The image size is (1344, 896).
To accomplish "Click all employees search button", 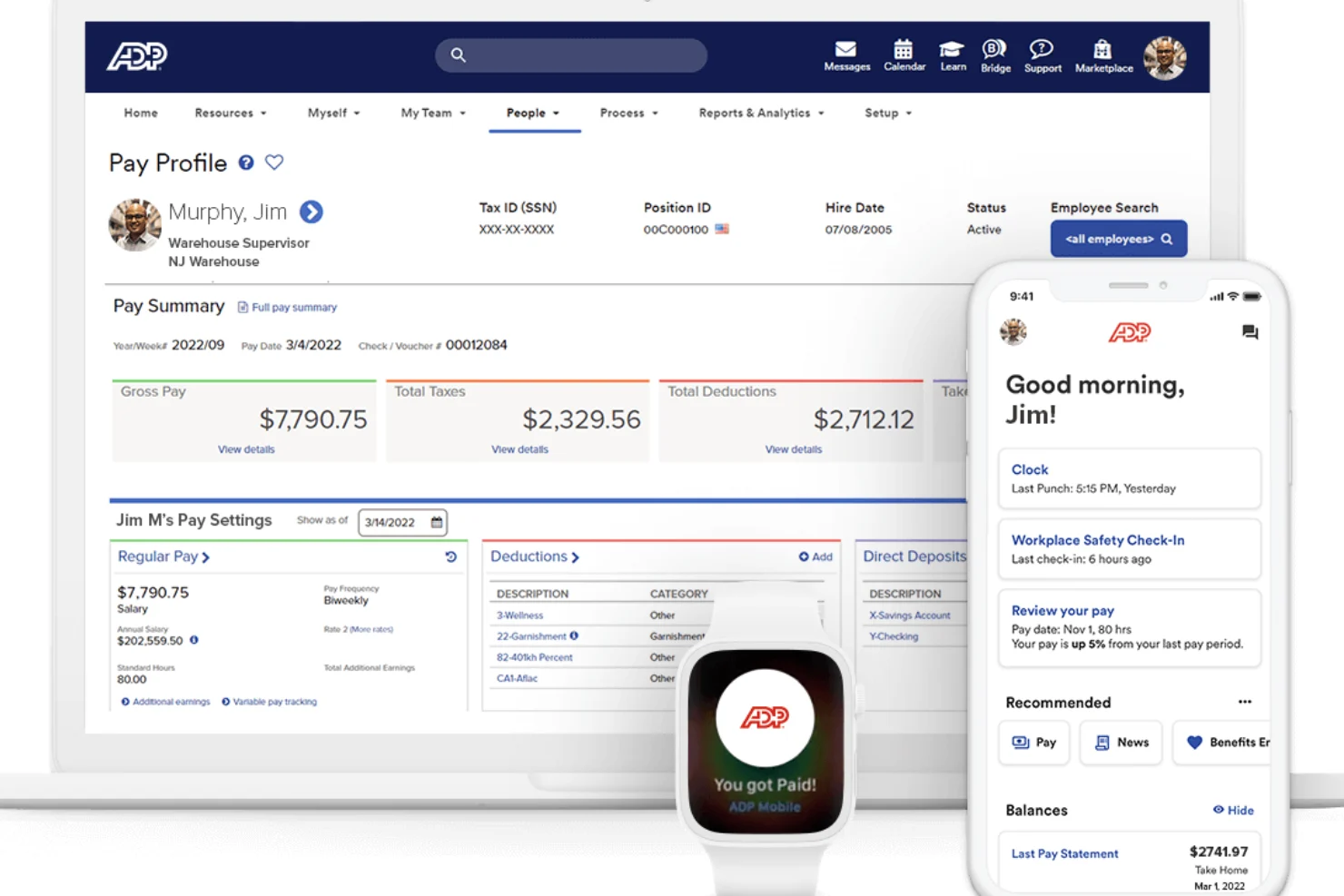I will point(1119,239).
